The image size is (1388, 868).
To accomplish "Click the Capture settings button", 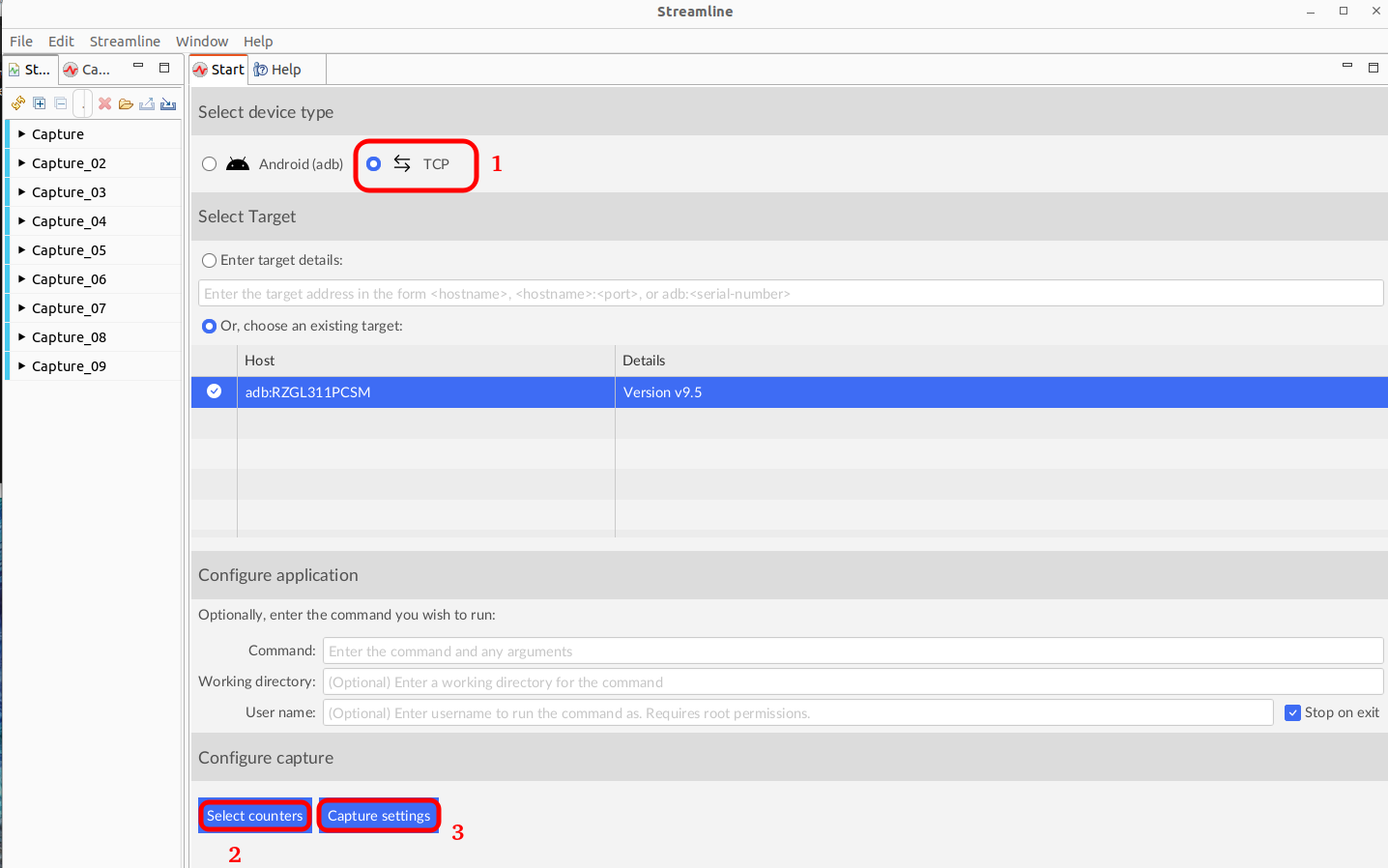I will (379, 816).
